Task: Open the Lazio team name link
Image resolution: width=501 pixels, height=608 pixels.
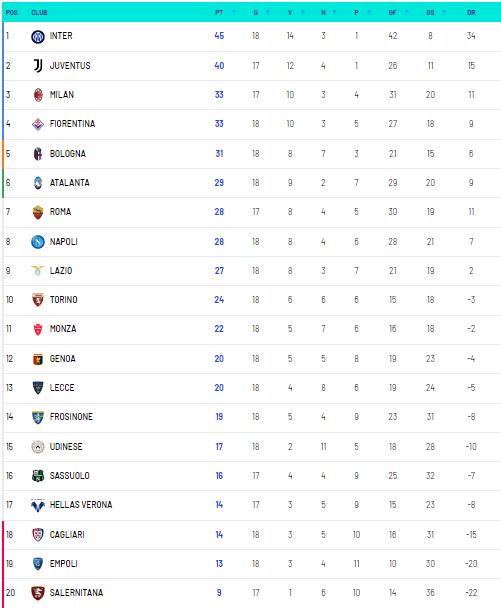Action: [61, 271]
